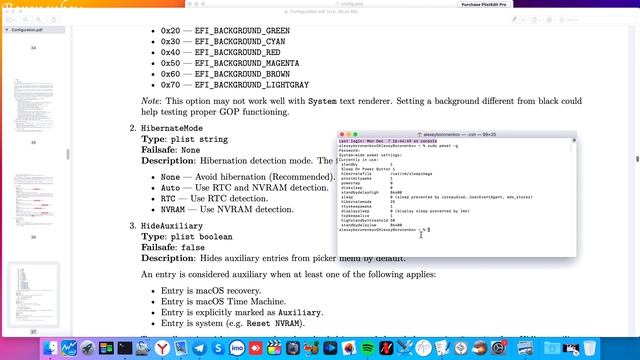Click the PDF vertical scrollbar handle
The width and height of the screenshot is (640, 360).
point(637,158)
